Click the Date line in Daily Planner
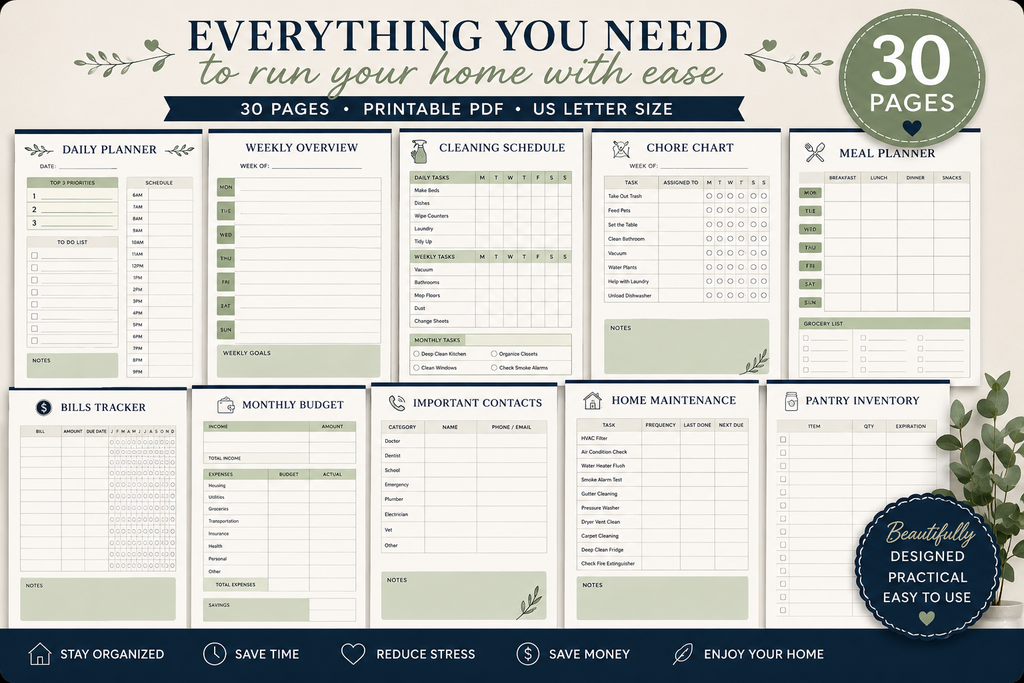This screenshot has height=683, width=1024. (x=88, y=167)
